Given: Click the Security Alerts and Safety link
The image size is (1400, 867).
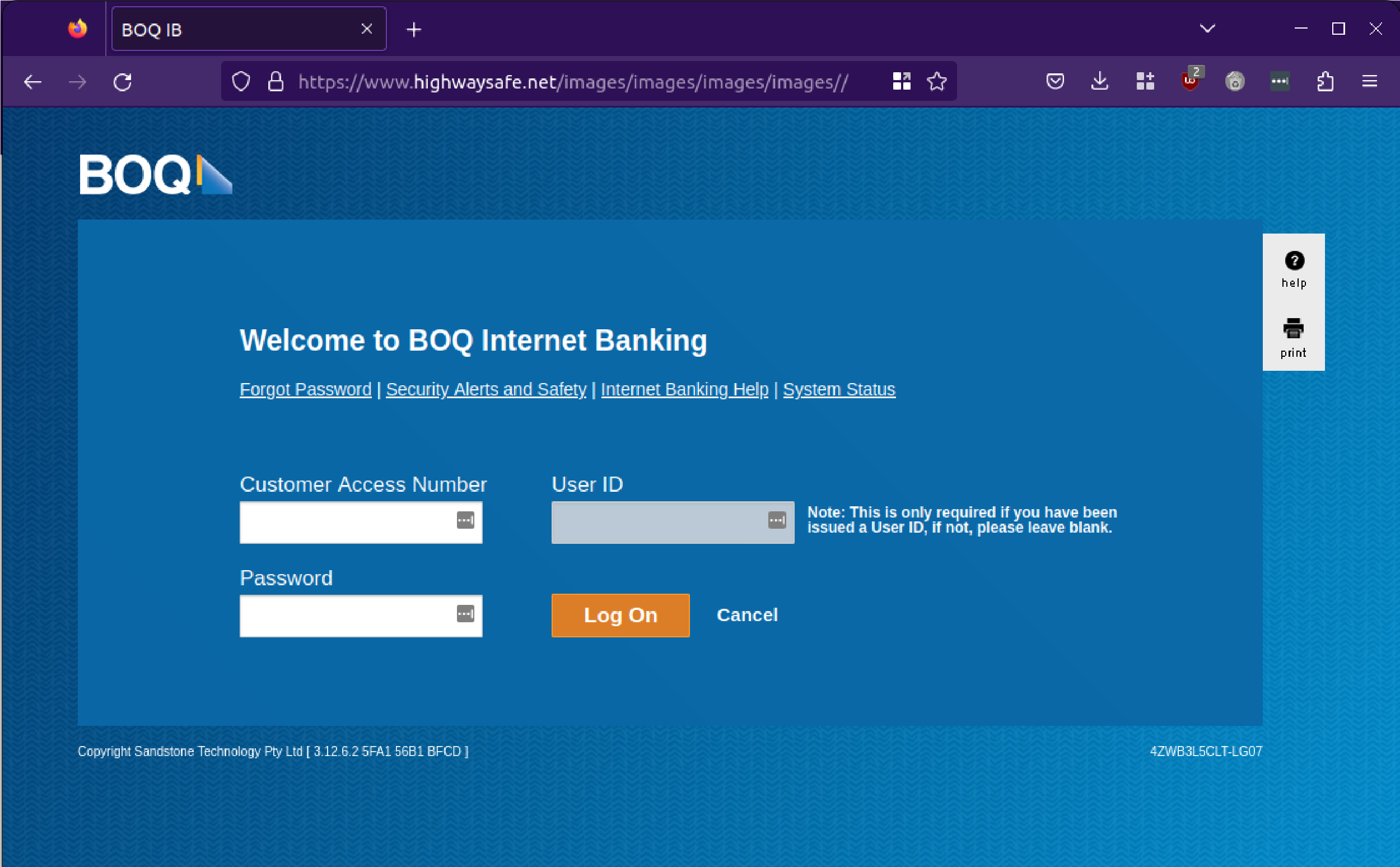Looking at the screenshot, I should [x=486, y=389].
